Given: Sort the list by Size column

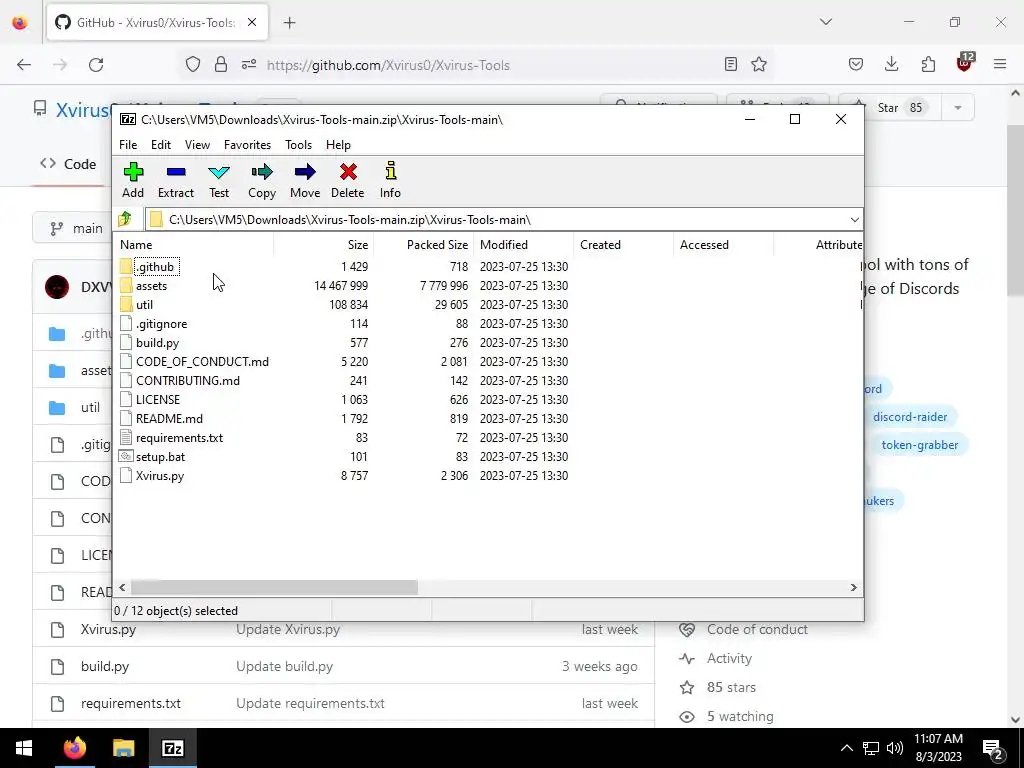Looking at the screenshot, I should [x=324, y=245].
